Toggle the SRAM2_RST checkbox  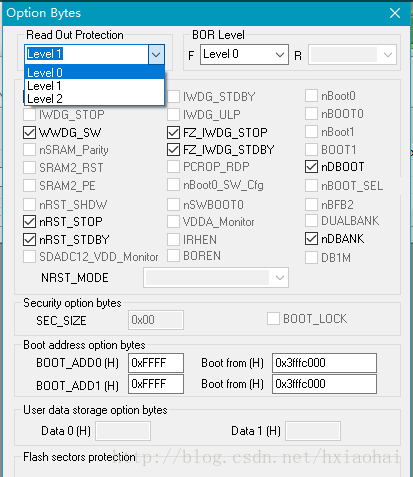(29, 168)
